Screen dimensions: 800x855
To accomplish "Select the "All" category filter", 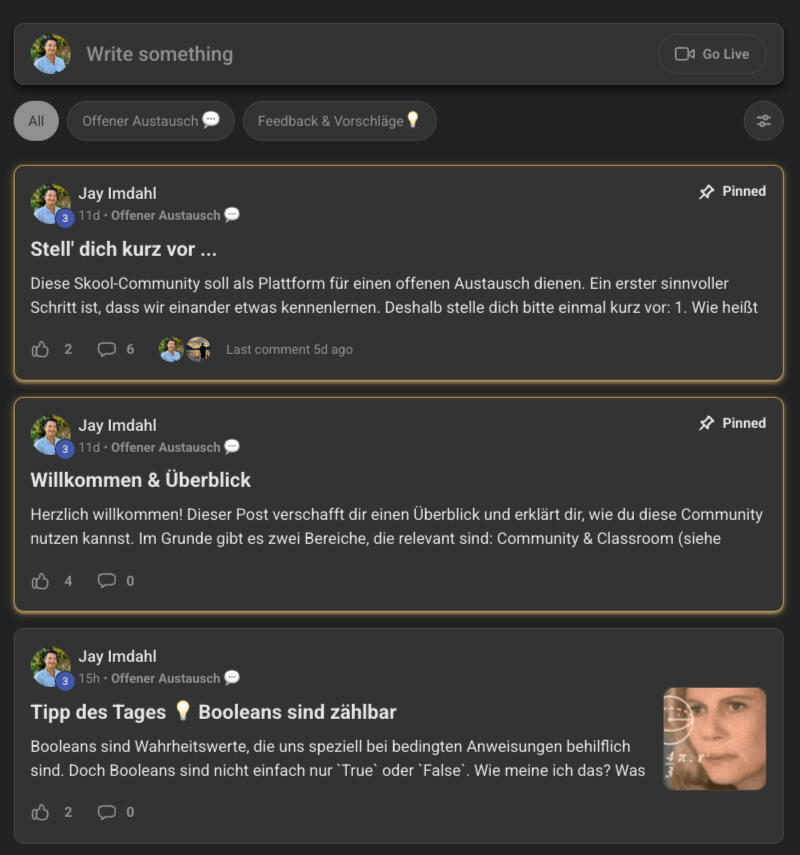I will pyautogui.click(x=36, y=121).
